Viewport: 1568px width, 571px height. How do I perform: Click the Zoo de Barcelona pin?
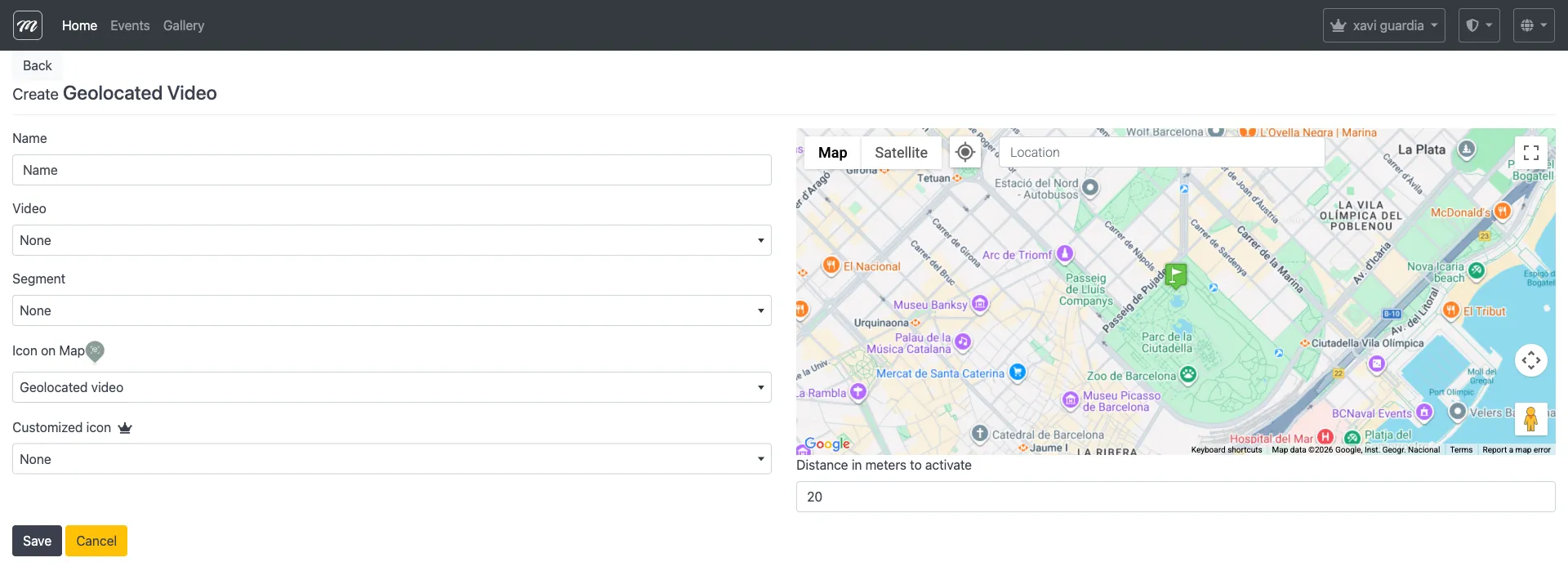(1188, 375)
